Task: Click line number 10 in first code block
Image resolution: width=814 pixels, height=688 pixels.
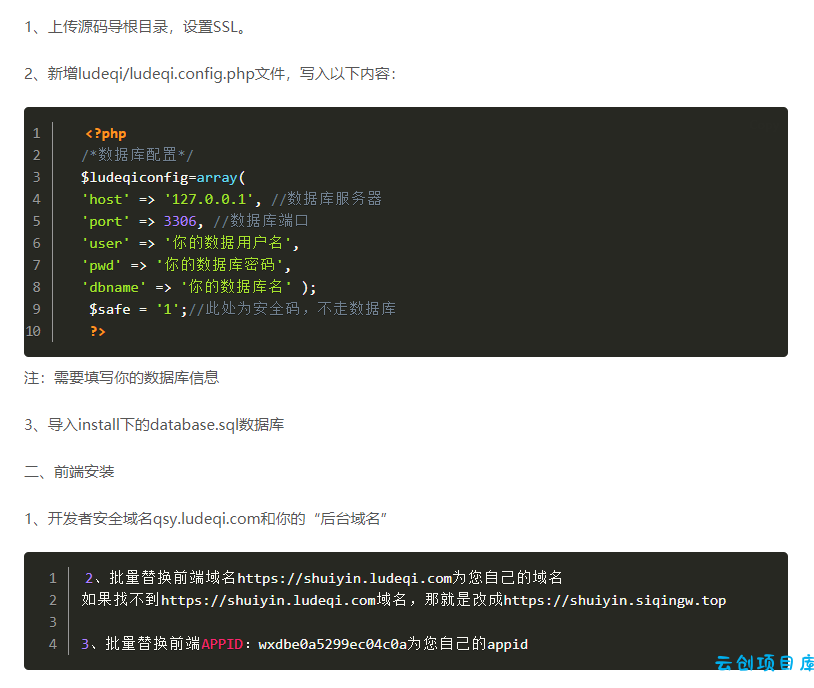Action: [33, 331]
